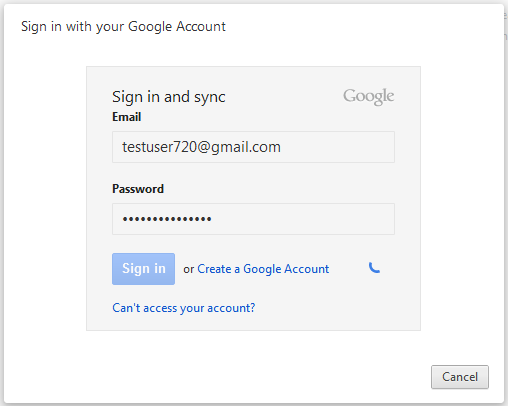Click the gray Google logo
The height and width of the screenshot is (406, 508).
pyautogui.click(x=369, y=97)
